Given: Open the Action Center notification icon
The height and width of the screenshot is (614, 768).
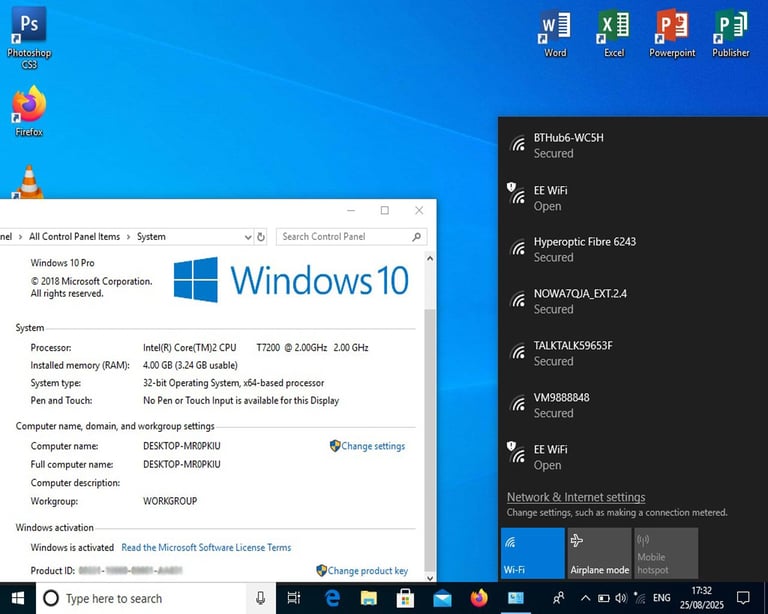Looking at the screenshot, I should click(743, 598).
